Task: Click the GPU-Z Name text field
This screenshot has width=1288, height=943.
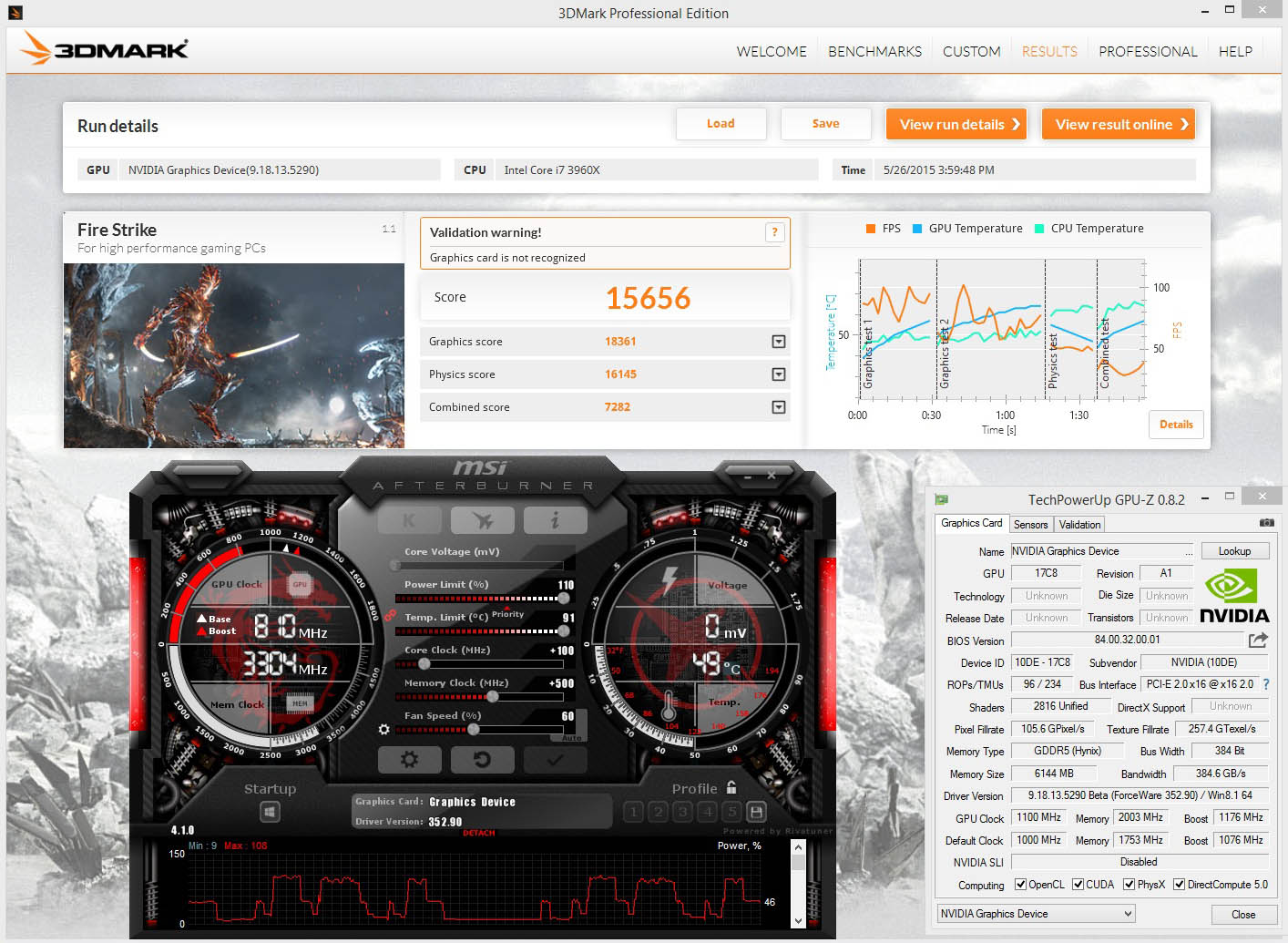Action: coord(1101,551)
